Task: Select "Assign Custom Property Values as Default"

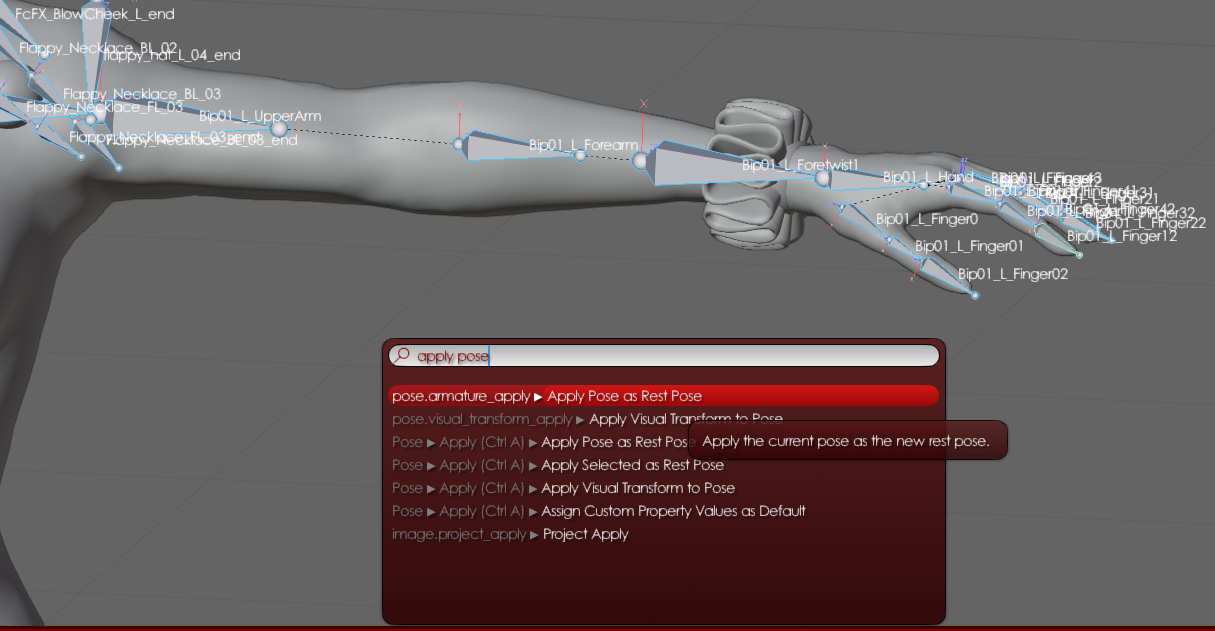Action: pyautogui.click(x=599, y=511)
